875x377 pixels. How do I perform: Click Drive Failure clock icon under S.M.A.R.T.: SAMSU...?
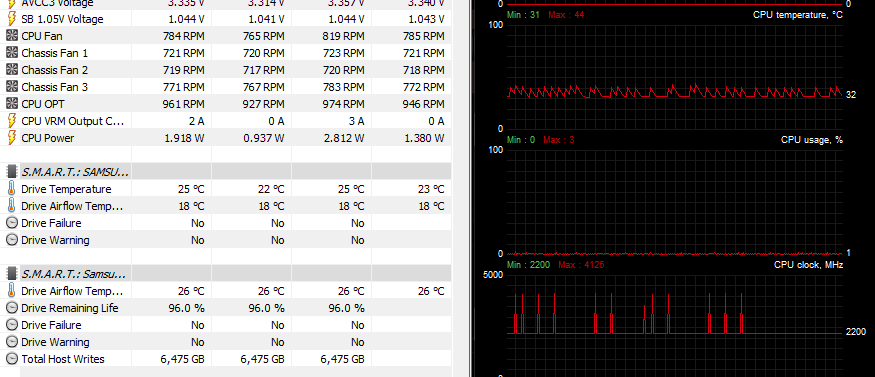tap(11, 223)
